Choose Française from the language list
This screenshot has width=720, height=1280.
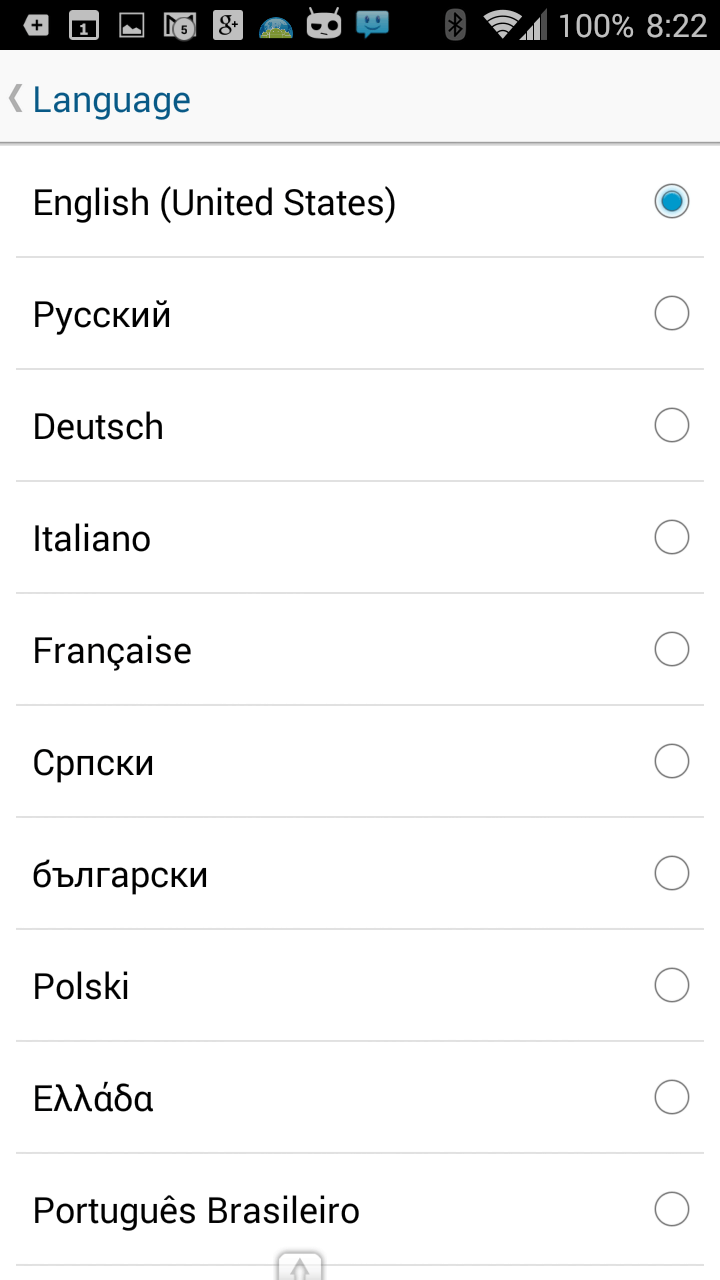(112, 651)
